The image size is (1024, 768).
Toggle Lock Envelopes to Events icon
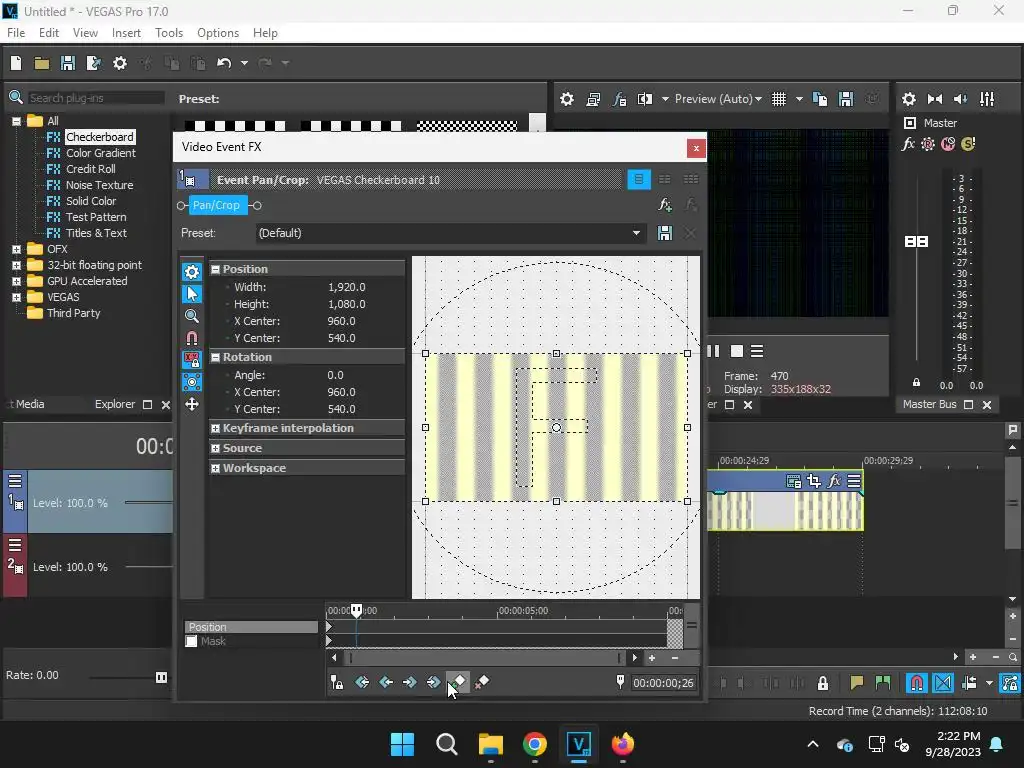click(x=1010, y=683)
